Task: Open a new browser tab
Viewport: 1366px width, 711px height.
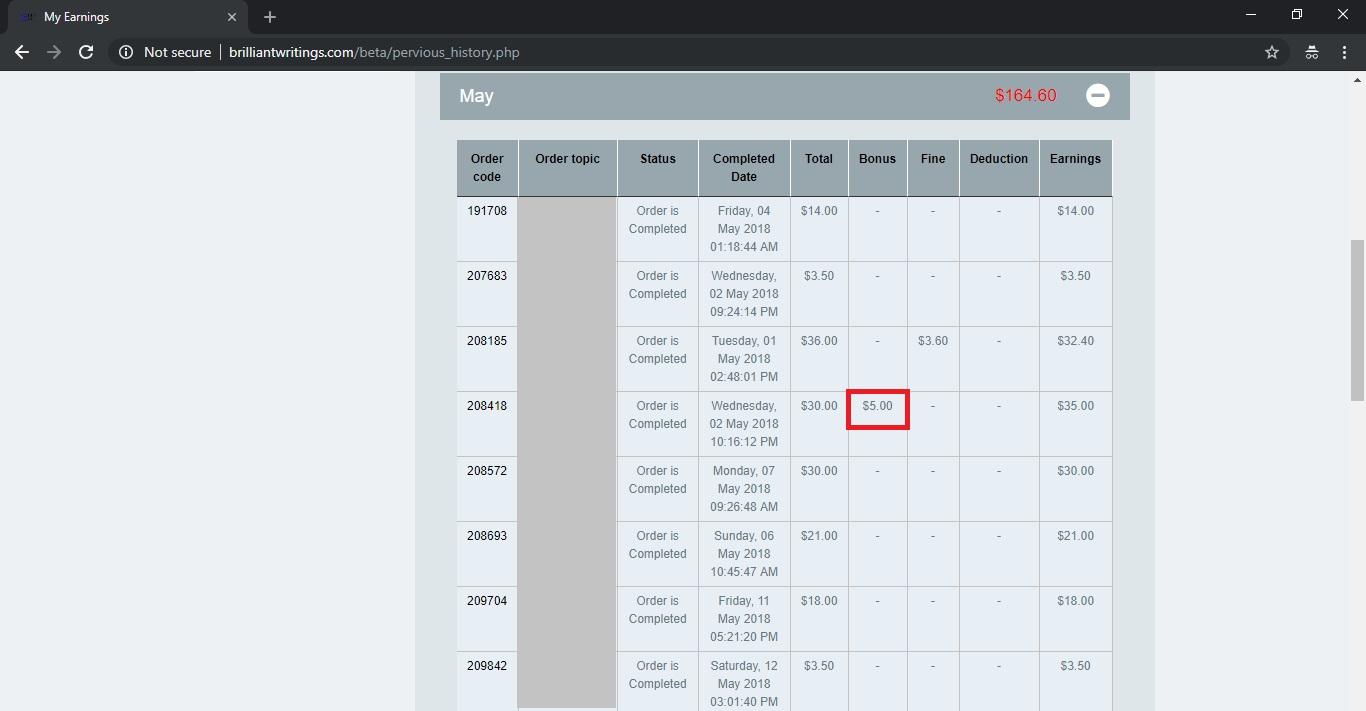Action: click(270, 17)
